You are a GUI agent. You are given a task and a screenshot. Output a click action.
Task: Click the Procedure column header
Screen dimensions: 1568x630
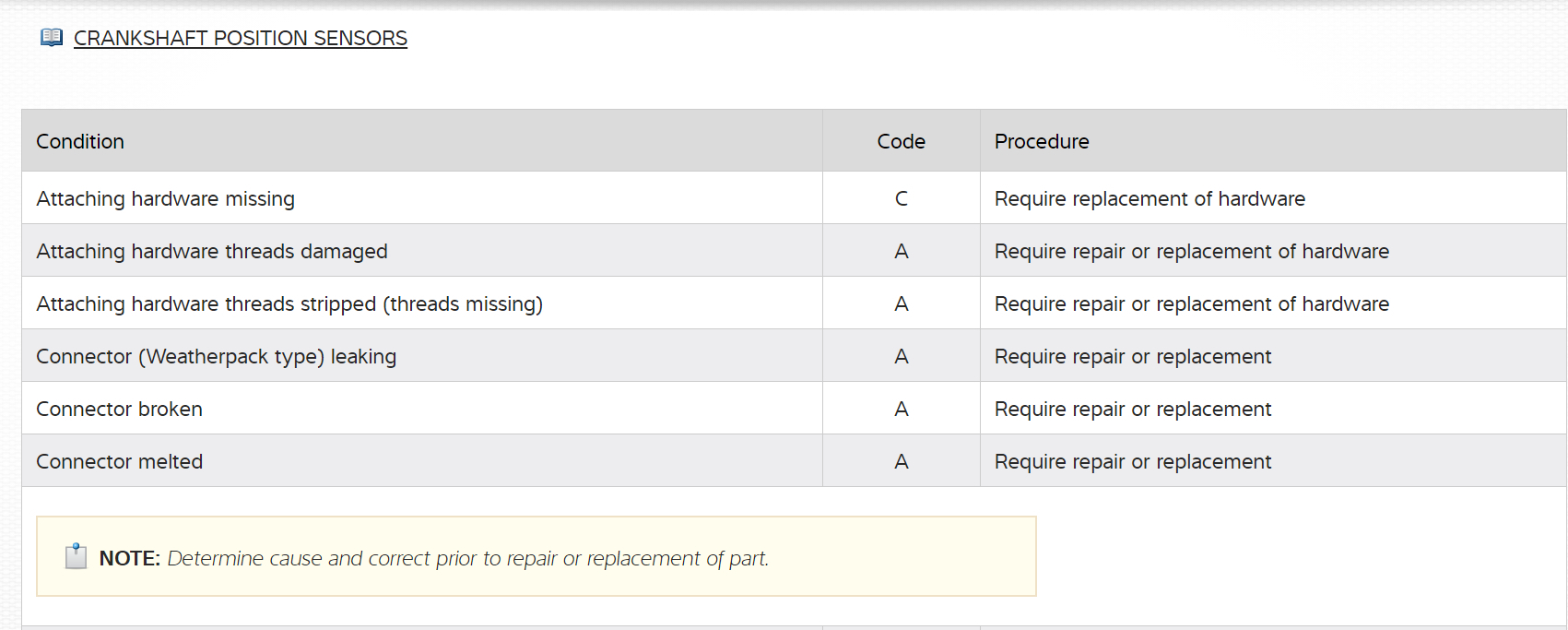pos(1041,141)
